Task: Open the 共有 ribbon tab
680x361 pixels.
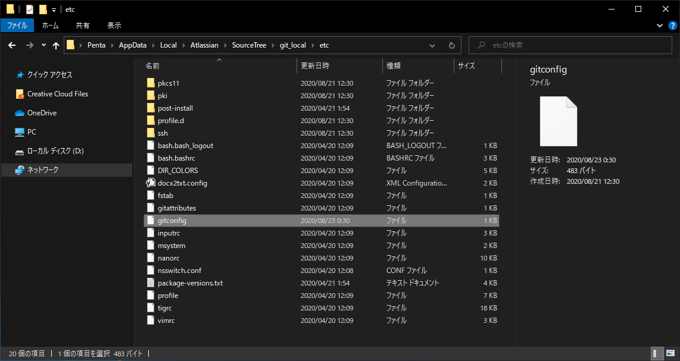Action: [82, 26]
